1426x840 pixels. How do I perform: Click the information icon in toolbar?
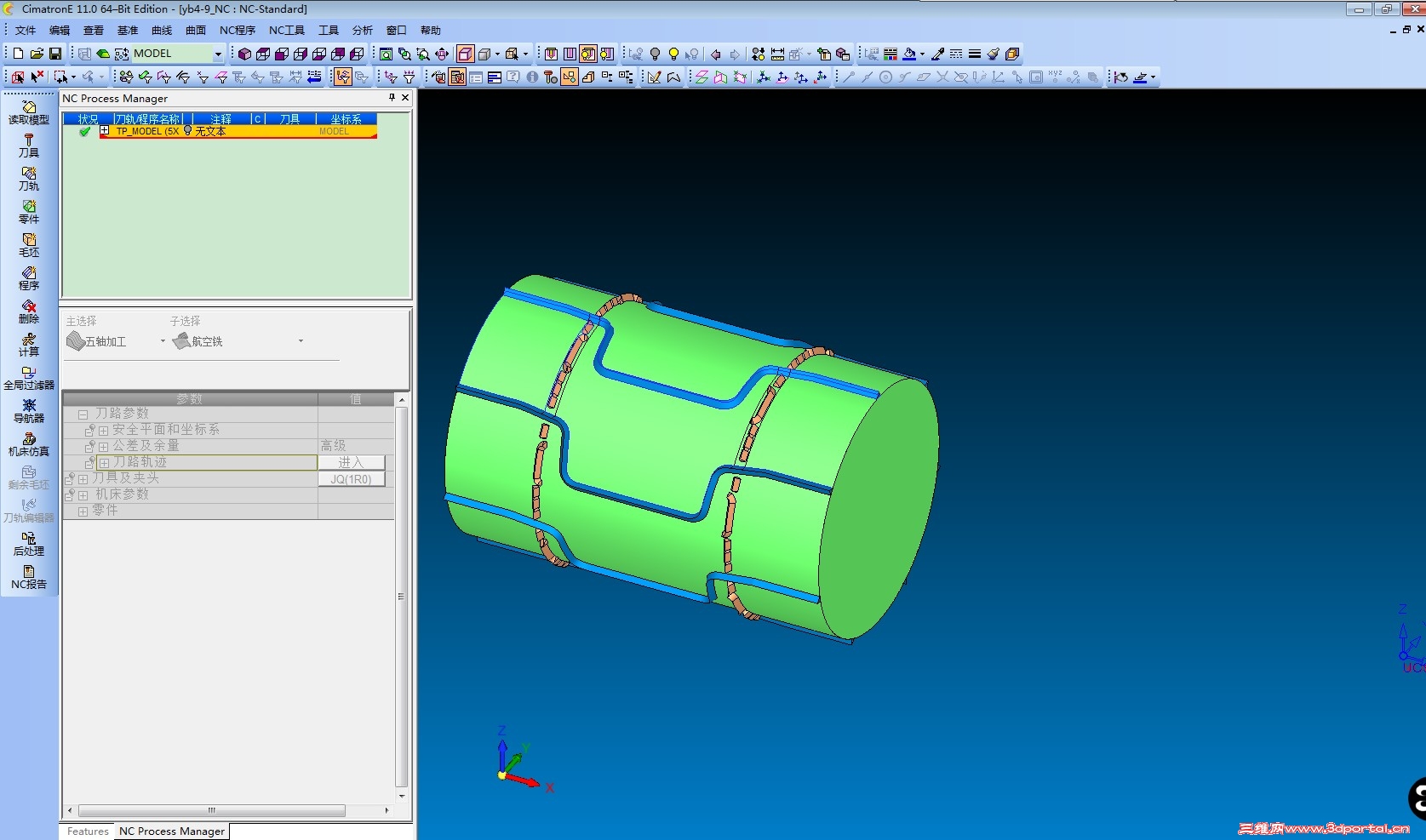(532, 77)
